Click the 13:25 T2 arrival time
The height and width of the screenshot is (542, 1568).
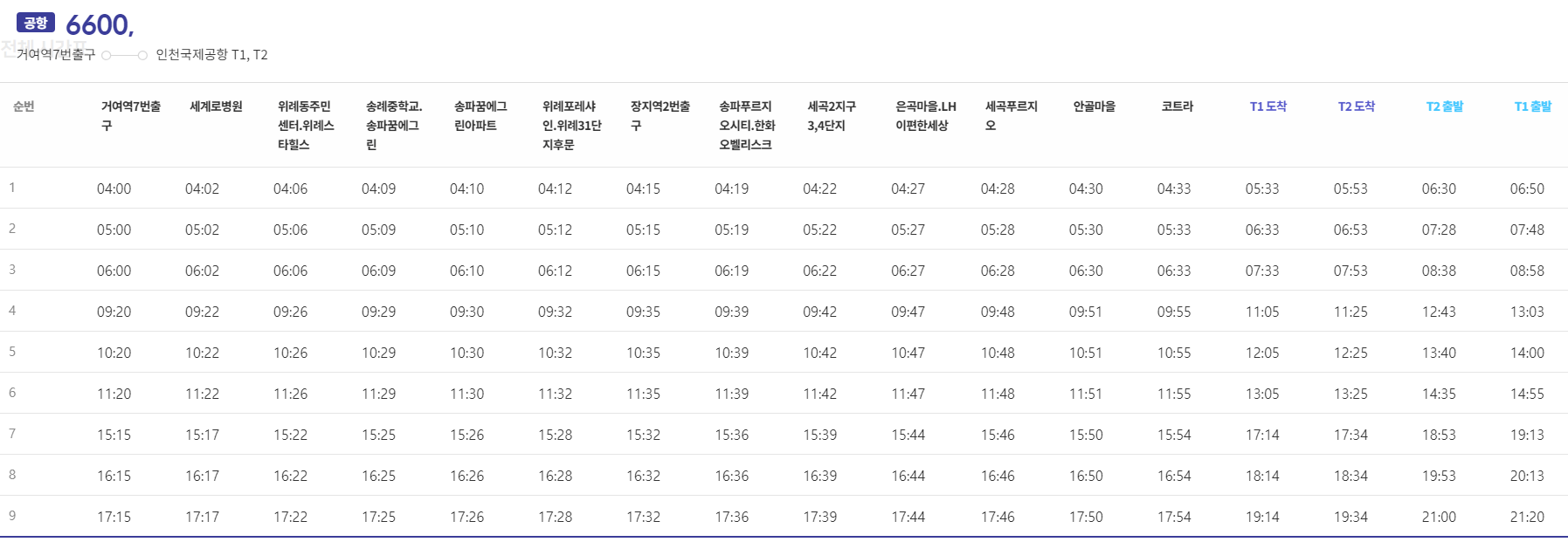pos(1350,394)
